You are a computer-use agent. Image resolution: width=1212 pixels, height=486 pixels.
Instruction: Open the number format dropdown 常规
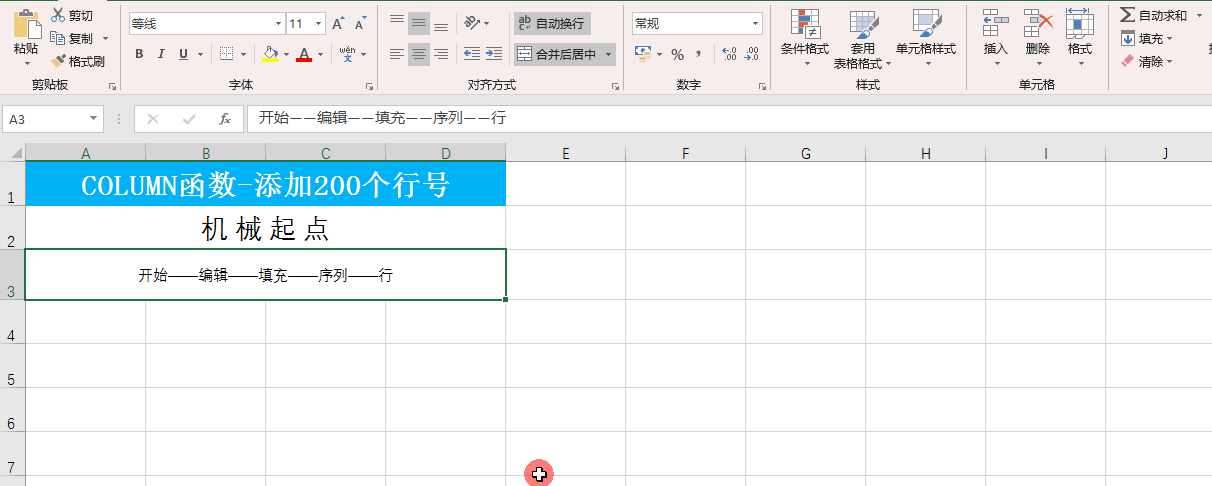click(754, 23)
